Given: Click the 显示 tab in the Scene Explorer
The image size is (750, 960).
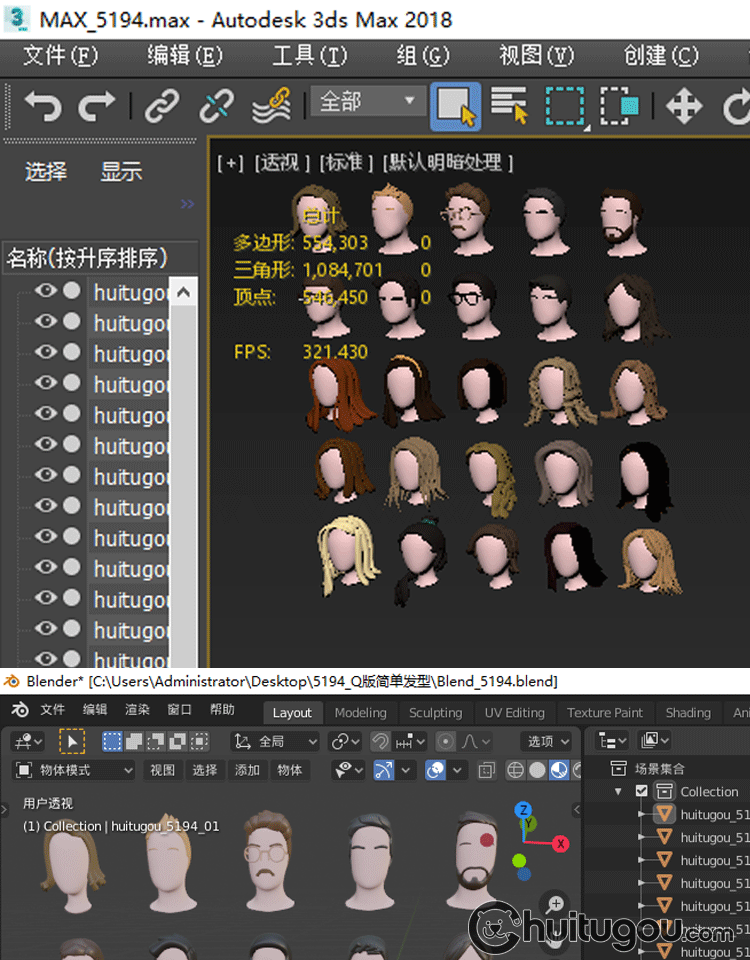Looking at the screenshot, I should [121, 172].
